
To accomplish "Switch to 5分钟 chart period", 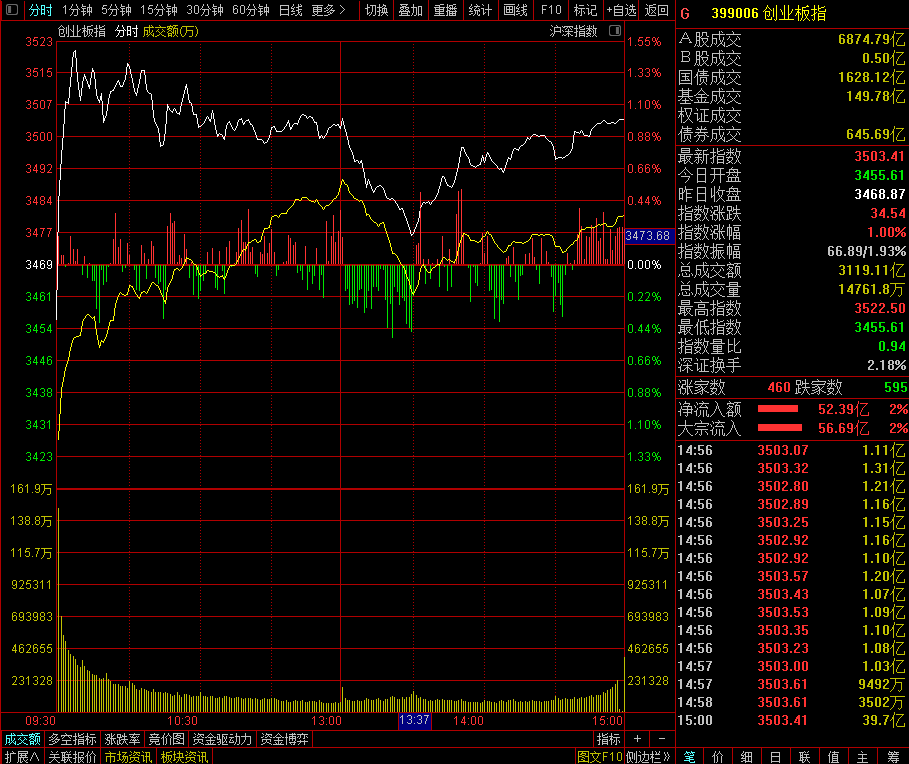I will [x=116, y=10].
